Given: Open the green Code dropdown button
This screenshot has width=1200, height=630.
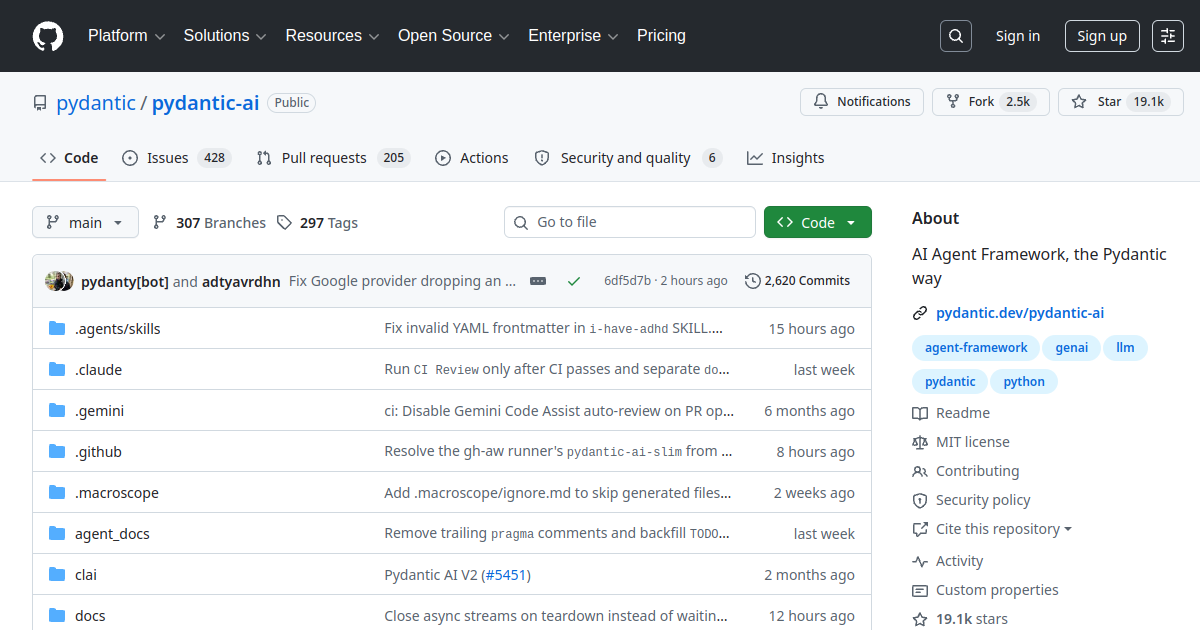Looking at the screenshot, I should (818, 222).
